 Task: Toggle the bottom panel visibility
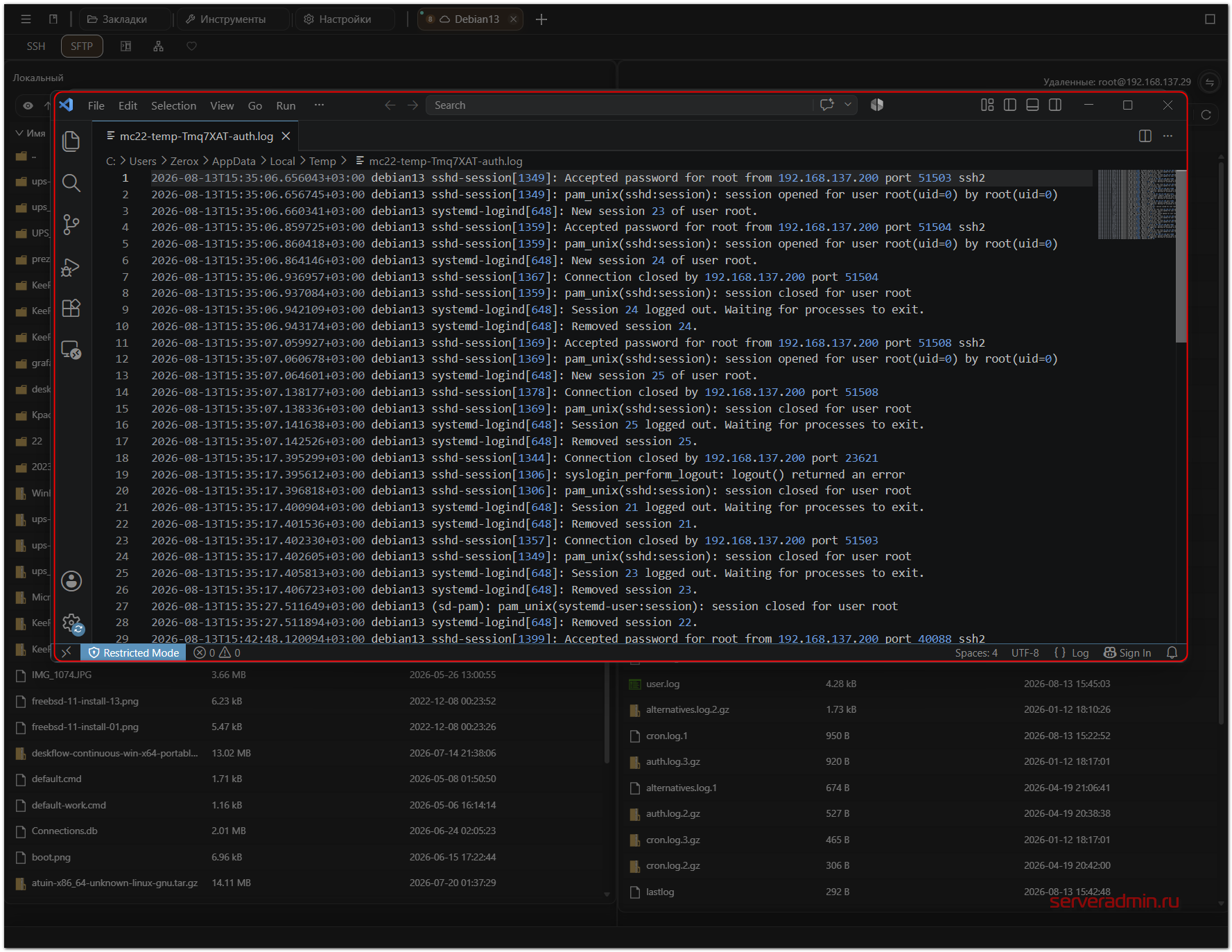(x=1032, y=105)
